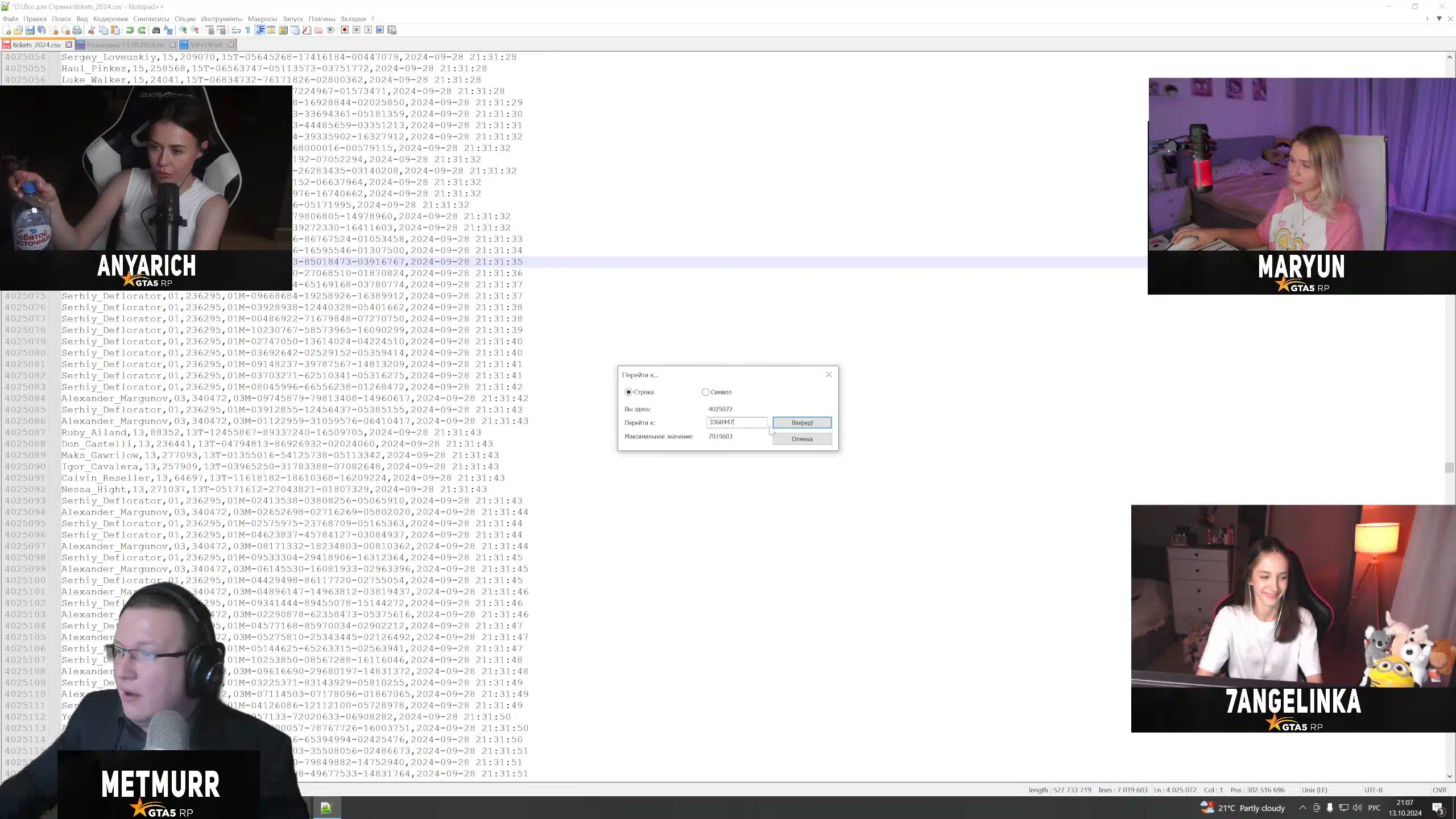Click the Find binoculars icon
1456x819 pixels.
coord(156,30)
